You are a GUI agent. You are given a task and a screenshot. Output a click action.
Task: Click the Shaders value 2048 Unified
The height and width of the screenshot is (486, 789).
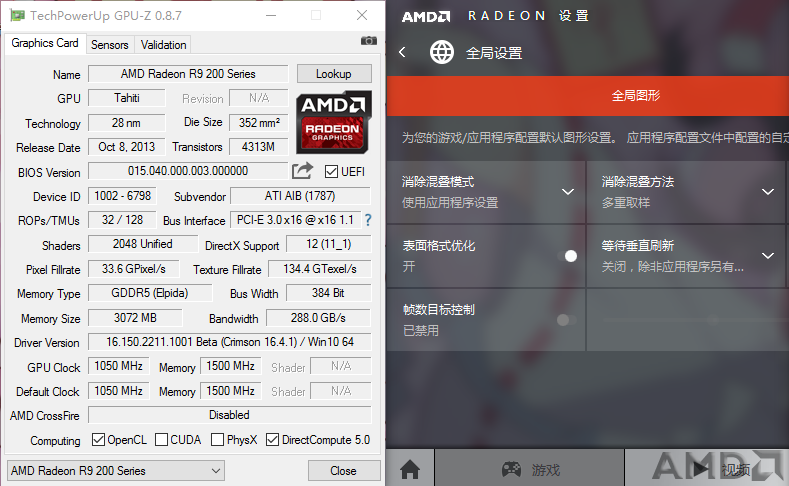[x=142, y=244]
